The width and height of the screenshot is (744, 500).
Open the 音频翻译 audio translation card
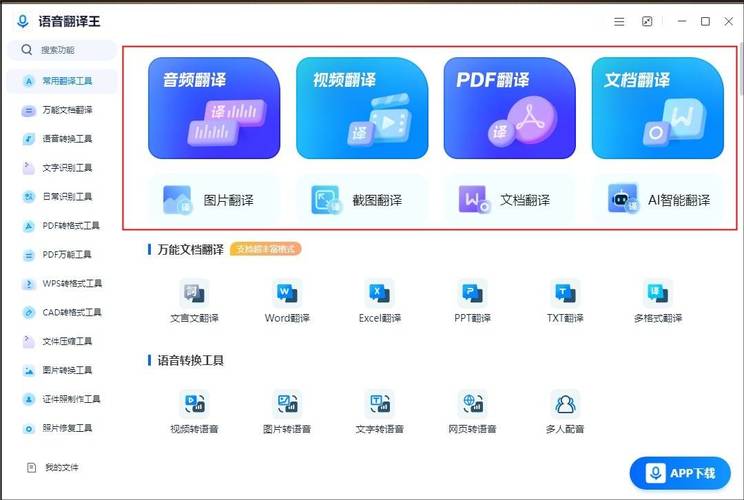[214, 108]
